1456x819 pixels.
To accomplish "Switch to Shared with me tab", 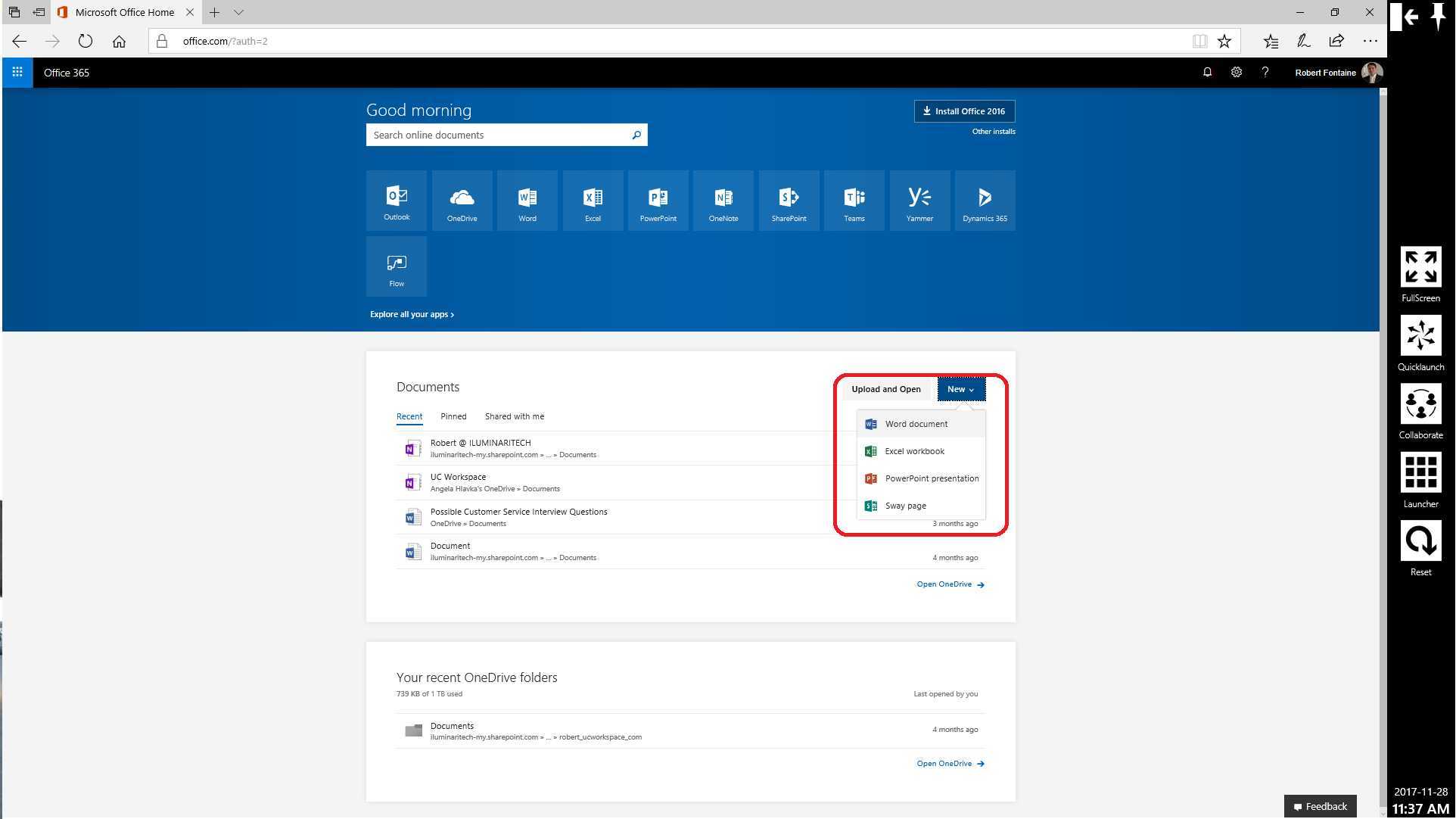I will coord(515,416).
